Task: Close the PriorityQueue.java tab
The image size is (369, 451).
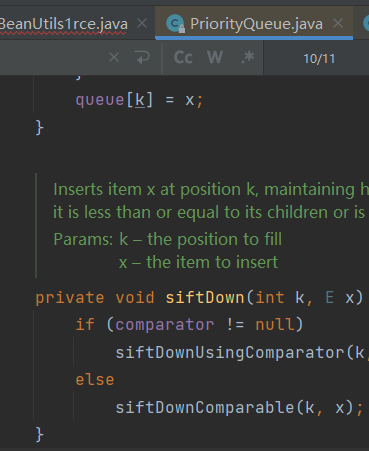Action: coord(338,24)
